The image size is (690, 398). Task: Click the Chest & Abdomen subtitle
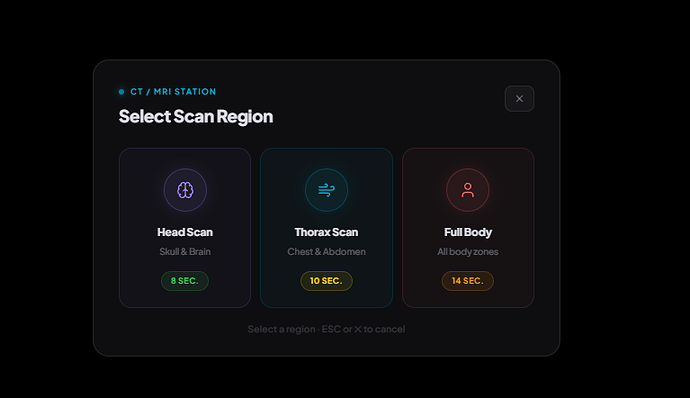point(327,252)
